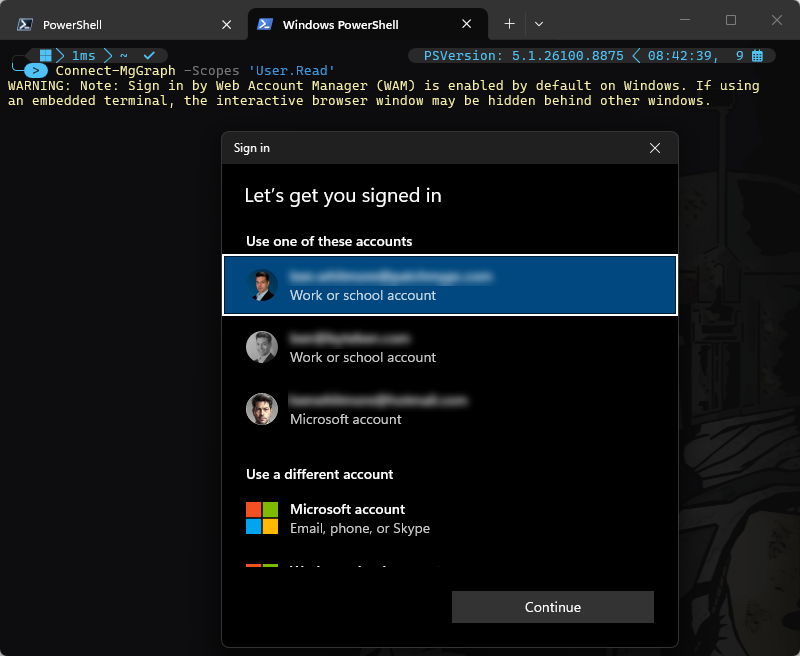Switch to the Windows PowerShell tab
This screenshot has height=656, width=800.
pyautogui.click(x=367, y=24)
